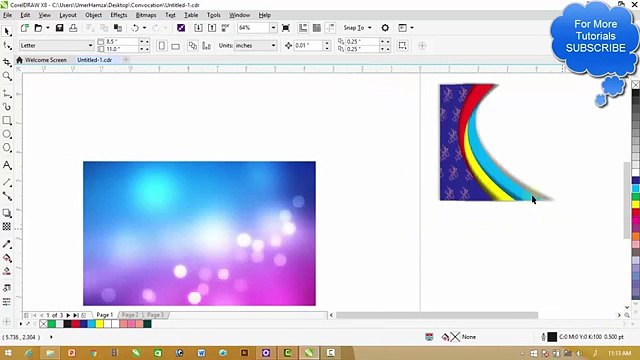Click the Save disk icon
640x360 pixels.
60,28
